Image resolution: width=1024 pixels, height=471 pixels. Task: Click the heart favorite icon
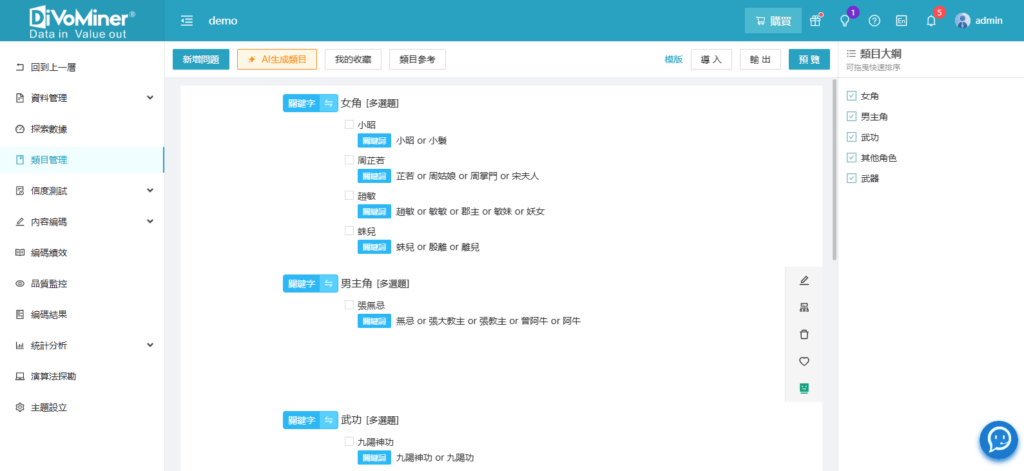click(804, 361)
